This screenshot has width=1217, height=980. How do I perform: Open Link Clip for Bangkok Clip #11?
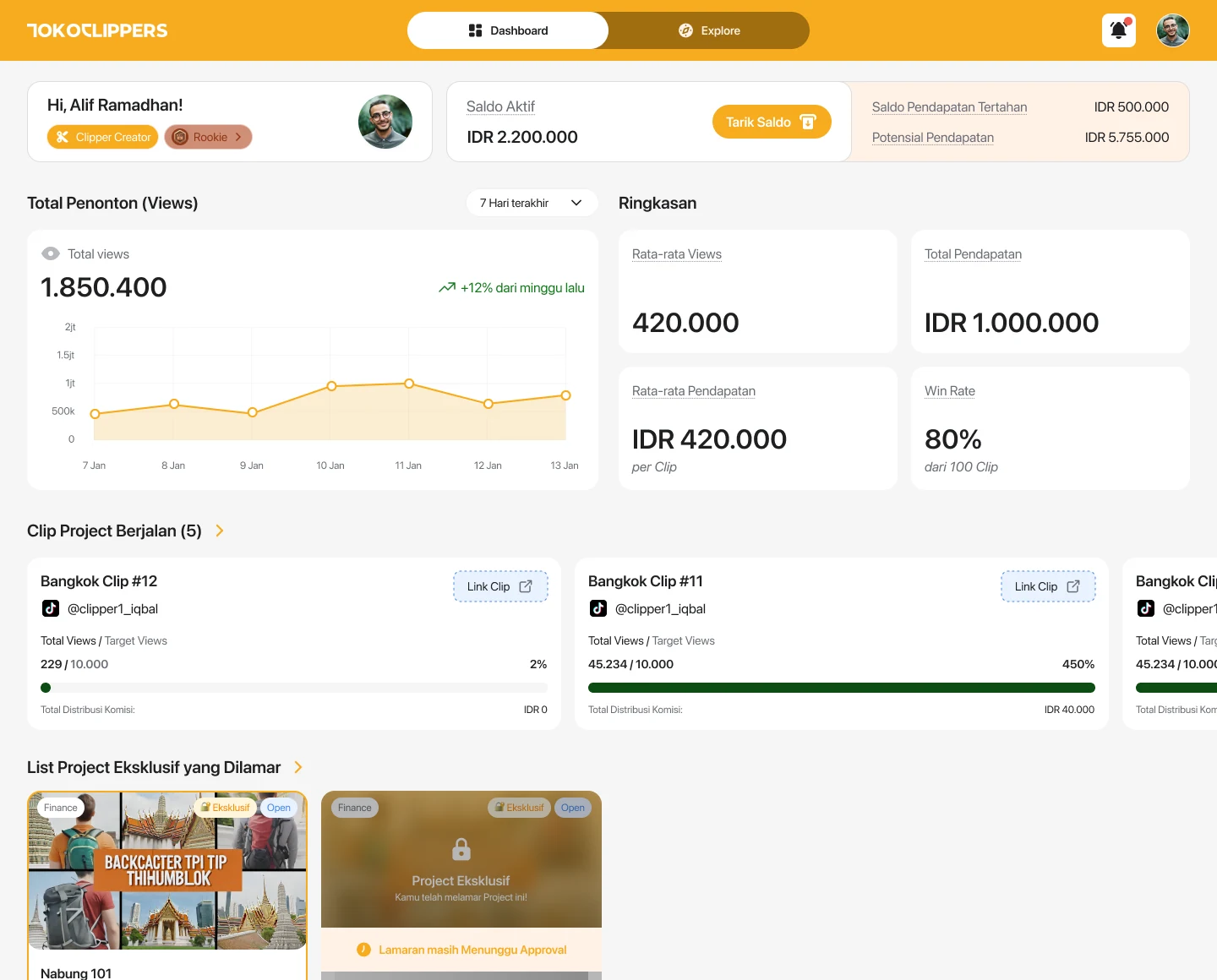(1048, 586)
